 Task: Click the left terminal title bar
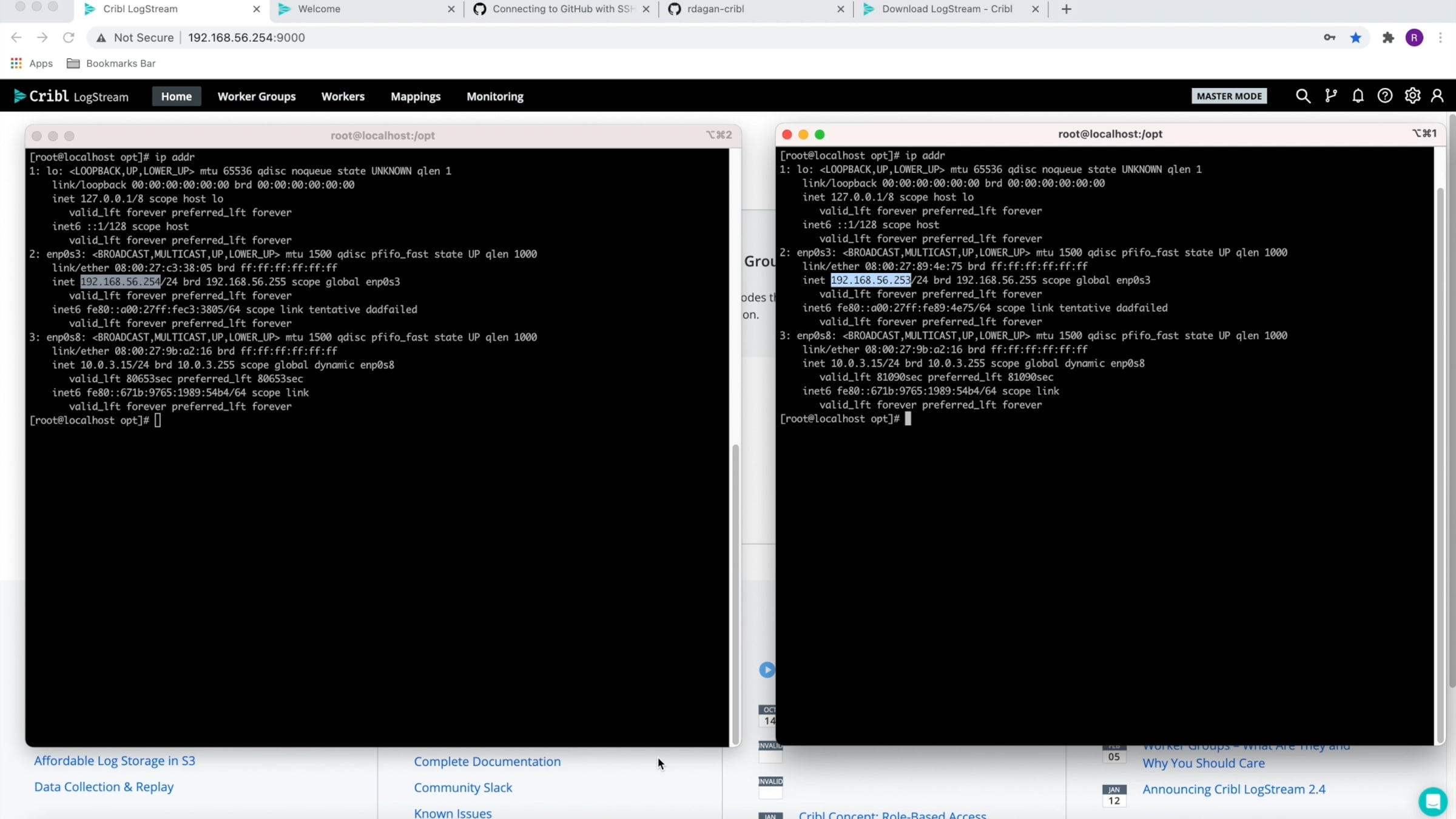coord(383,136)
